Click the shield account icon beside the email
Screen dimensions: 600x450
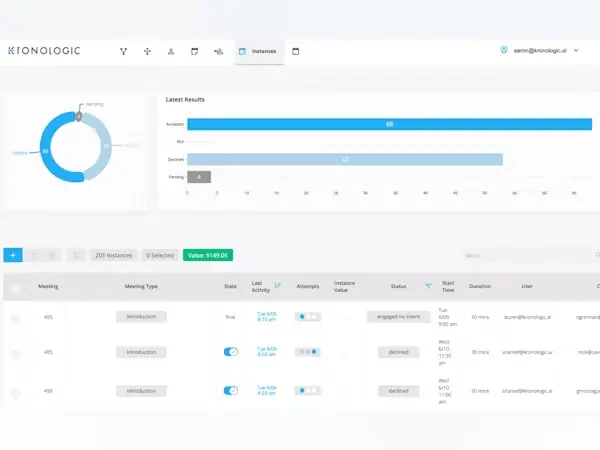[504, 50]
